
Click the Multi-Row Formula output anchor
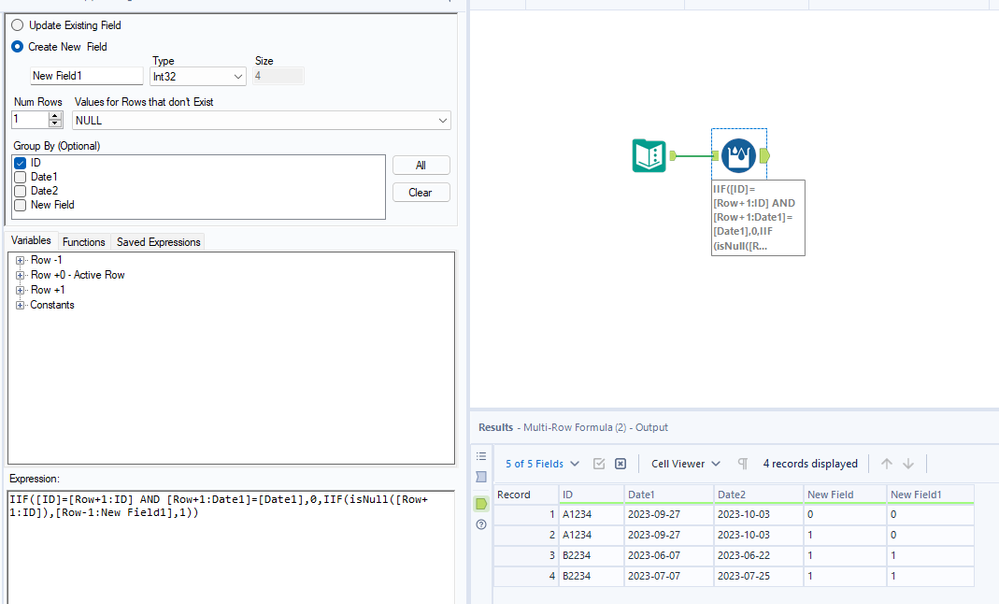(x=765, y=155)
